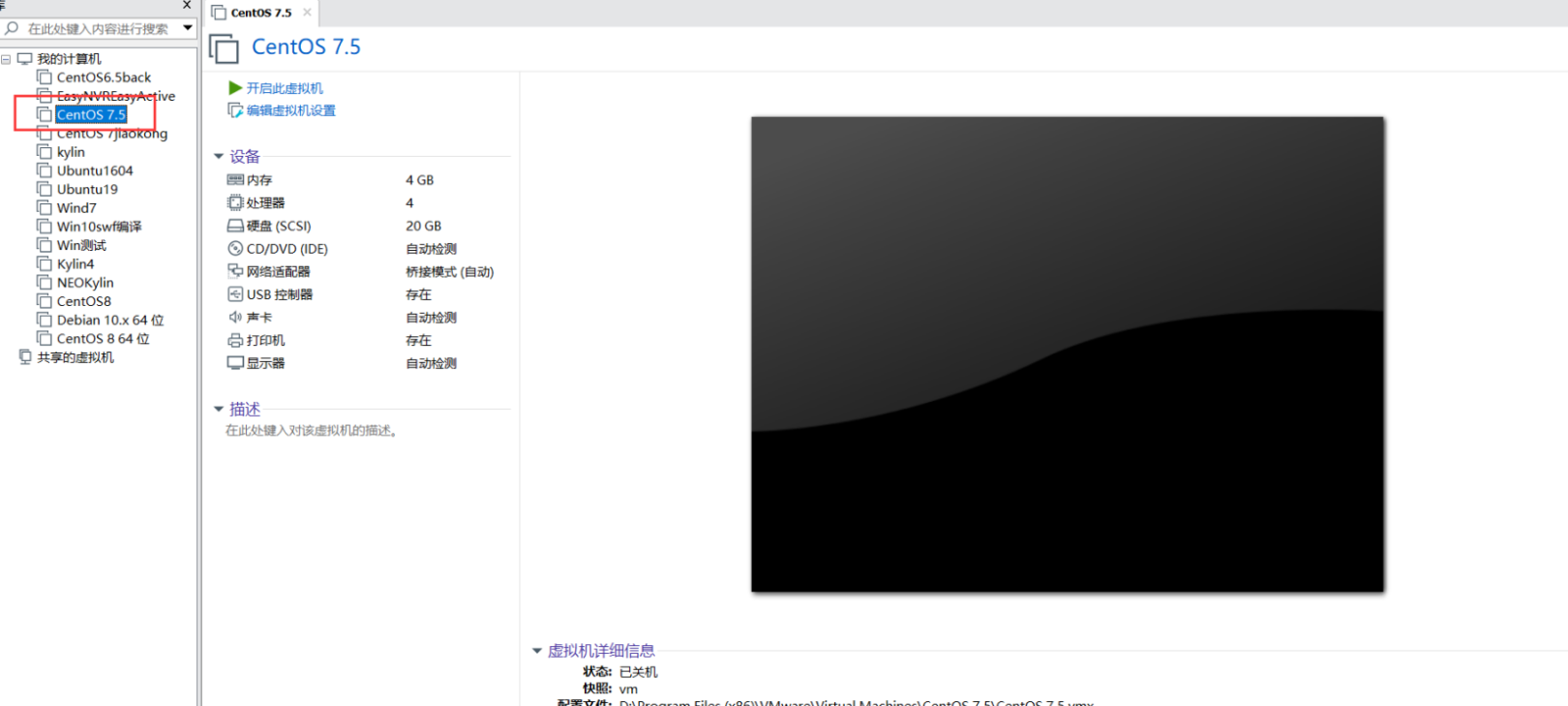Open the library search dropdown arrow

click(188, 28)
